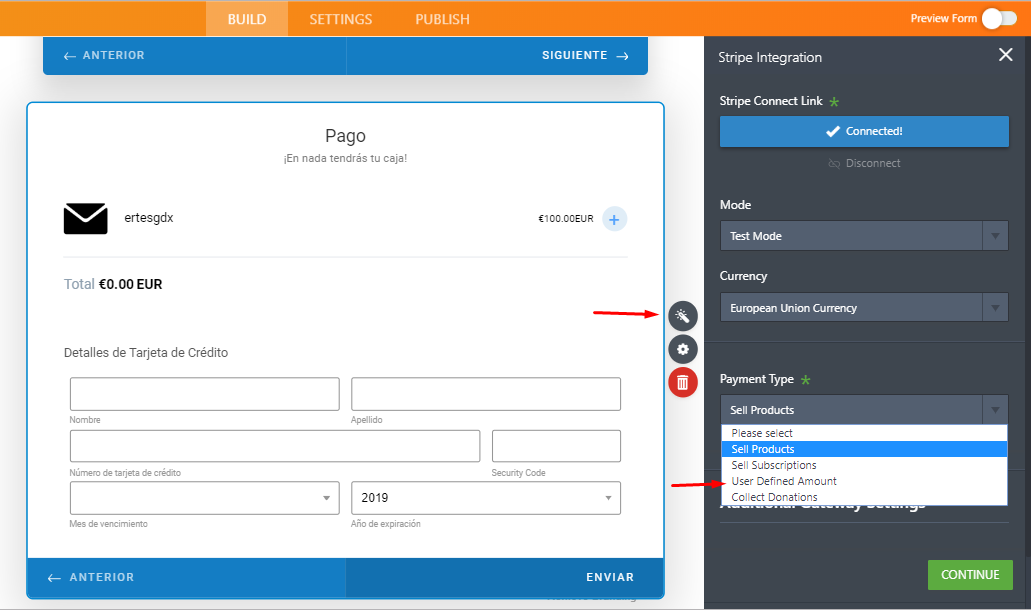
Task: Click the Security Code input field
Action: (556, 446)
